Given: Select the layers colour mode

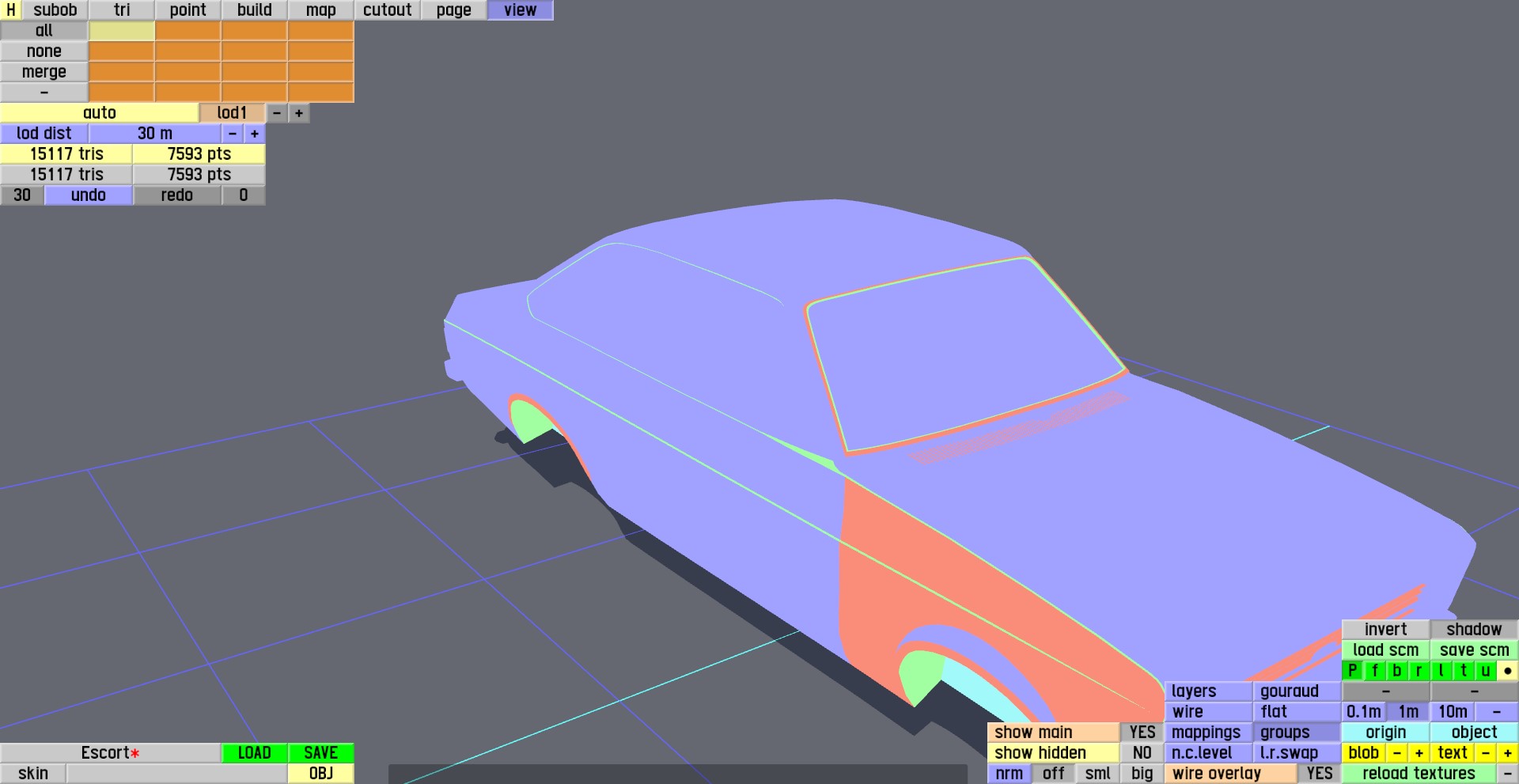Looking at the screenshot, I should (1209, 691).
